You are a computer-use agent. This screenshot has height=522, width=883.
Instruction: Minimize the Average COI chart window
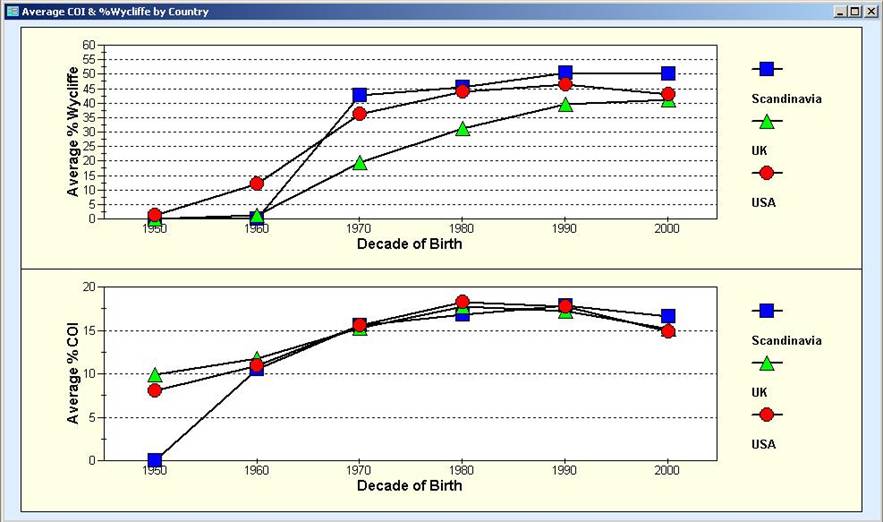coord(842,12)
